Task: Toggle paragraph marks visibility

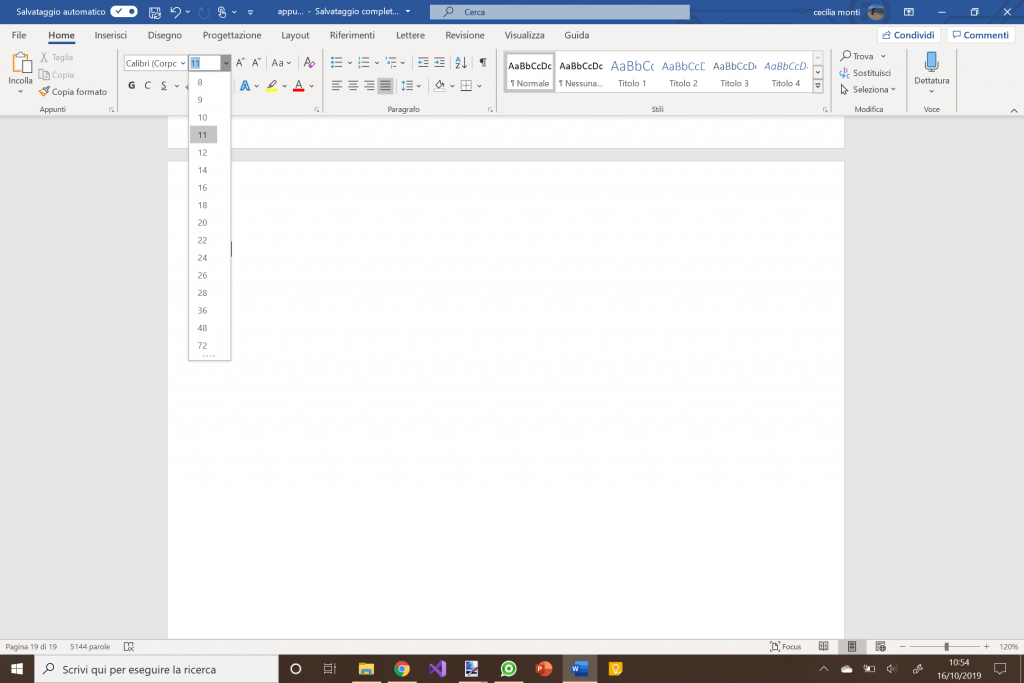Action: (483, 63)
